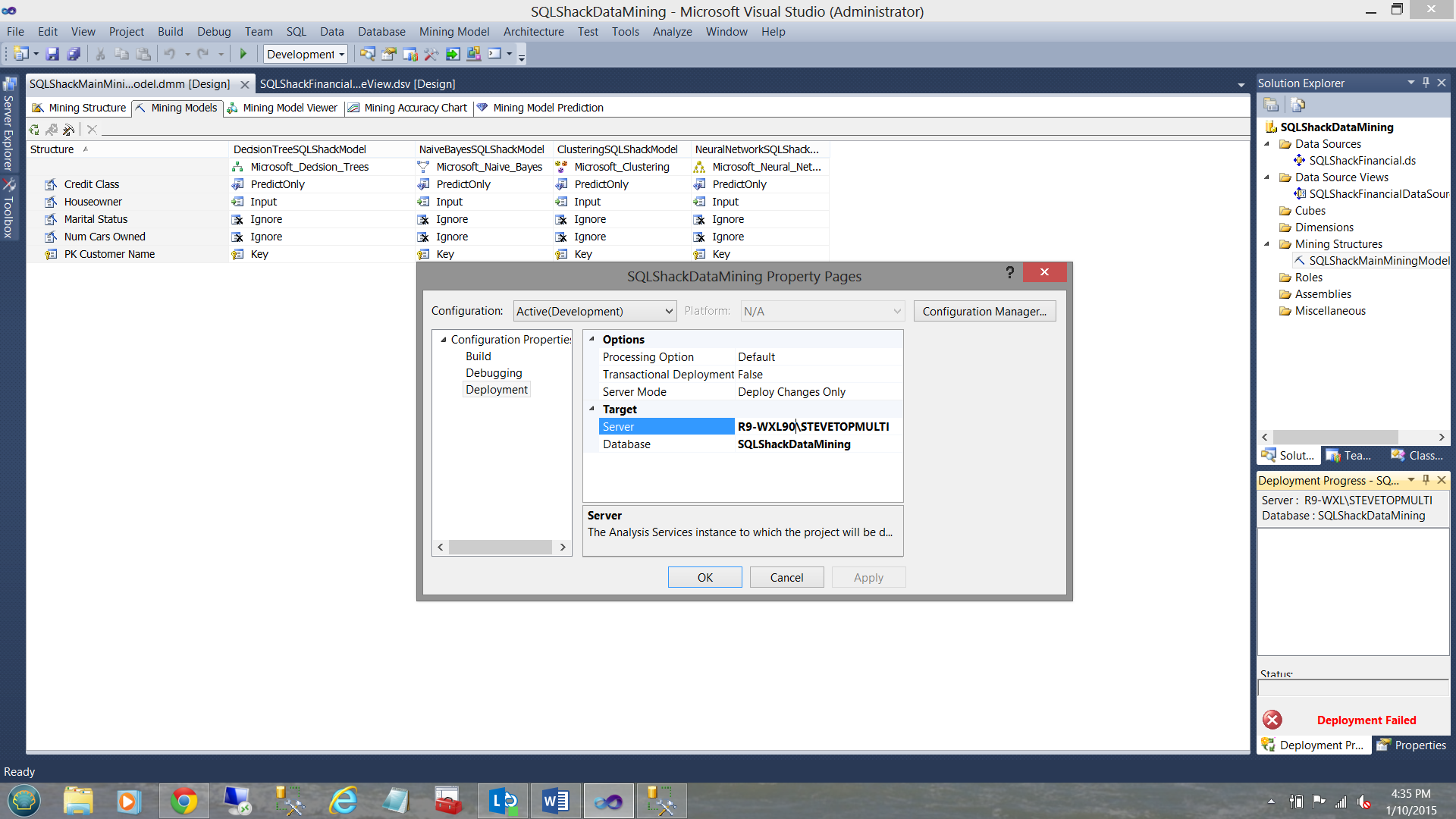
Task: Collapse the Options section in property grid
Action: pos(592,339)
